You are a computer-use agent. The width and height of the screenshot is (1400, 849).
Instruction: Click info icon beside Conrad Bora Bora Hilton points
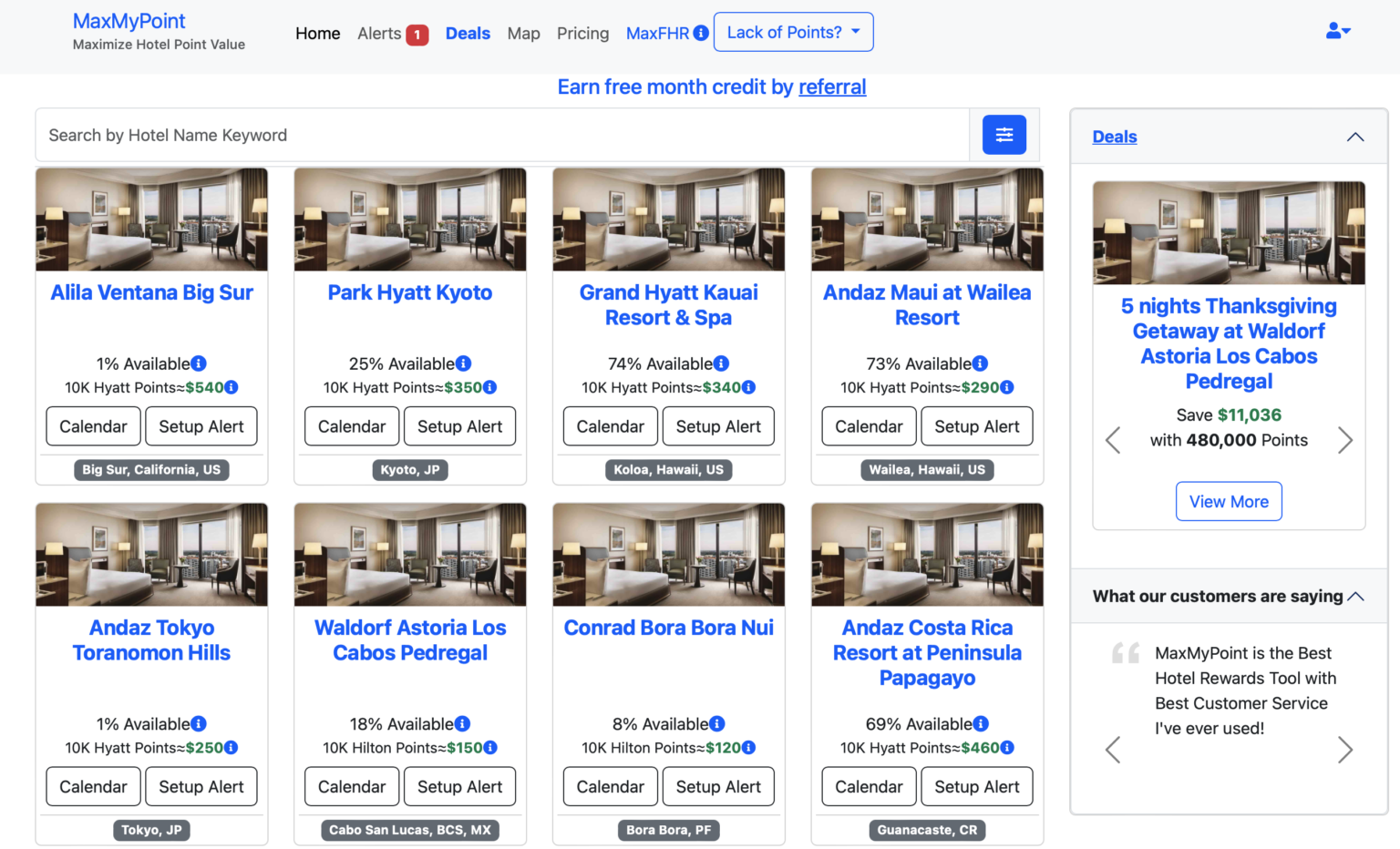pos(750,747)
